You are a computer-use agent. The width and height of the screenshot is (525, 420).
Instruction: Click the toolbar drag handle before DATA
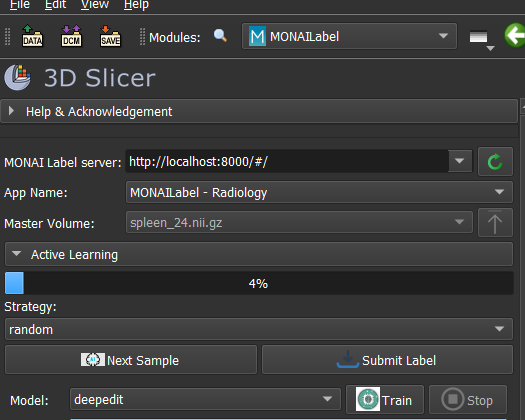(8, 36)
